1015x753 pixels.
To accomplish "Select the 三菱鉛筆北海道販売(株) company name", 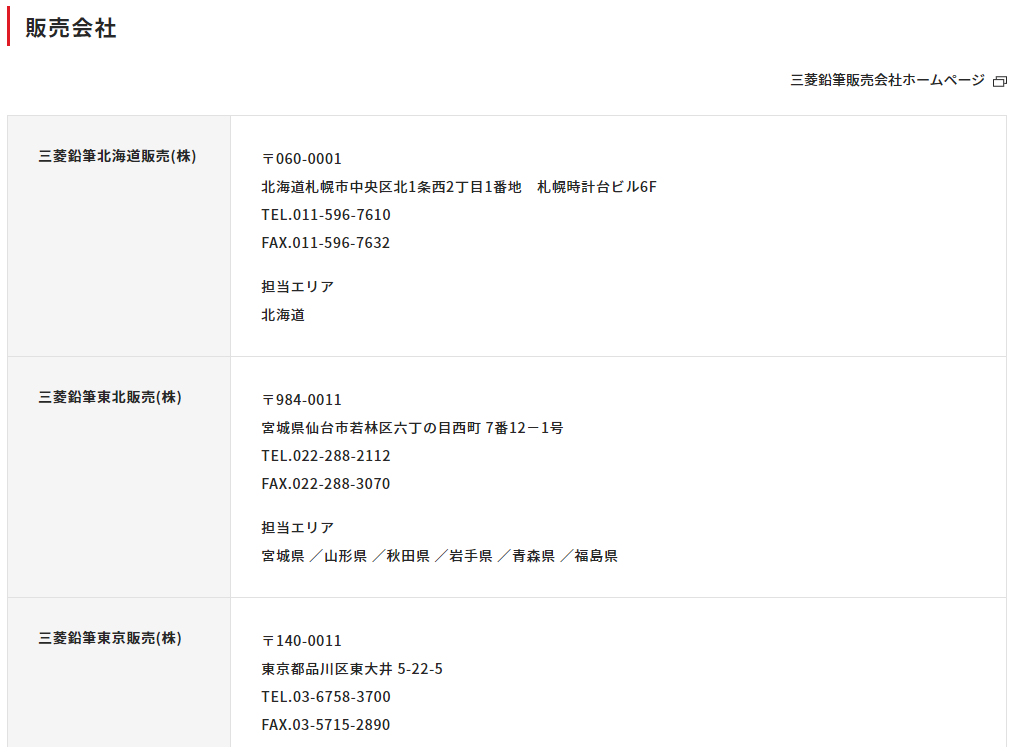I will point(117,156).
